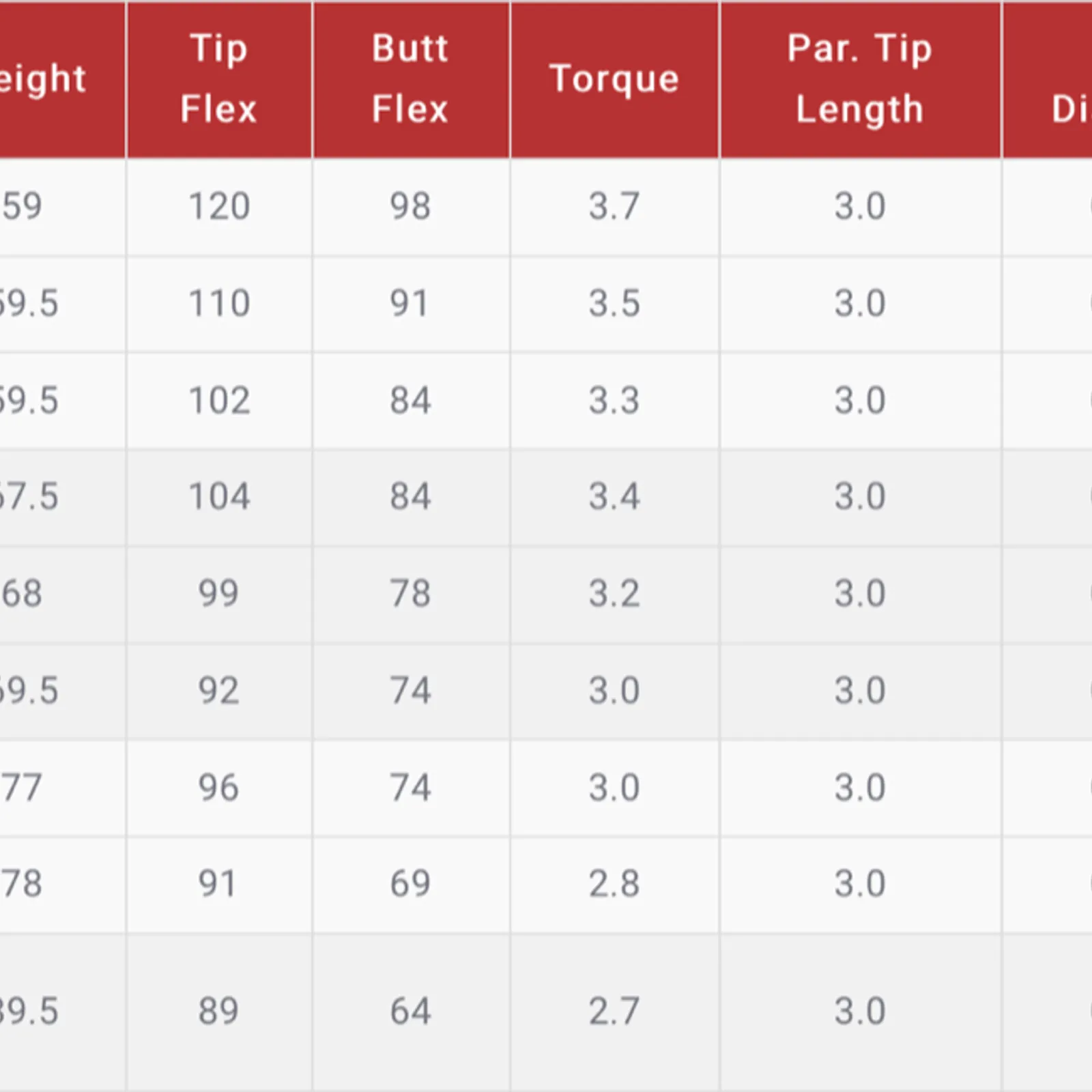Click the Tip Flex value 104

219,496
